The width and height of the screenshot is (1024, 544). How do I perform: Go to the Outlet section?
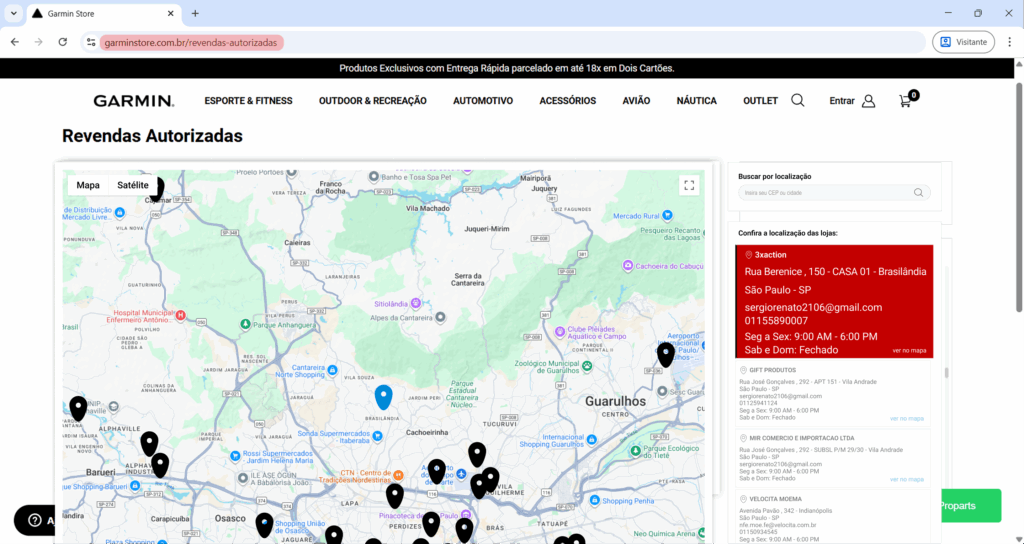point(760,101)
